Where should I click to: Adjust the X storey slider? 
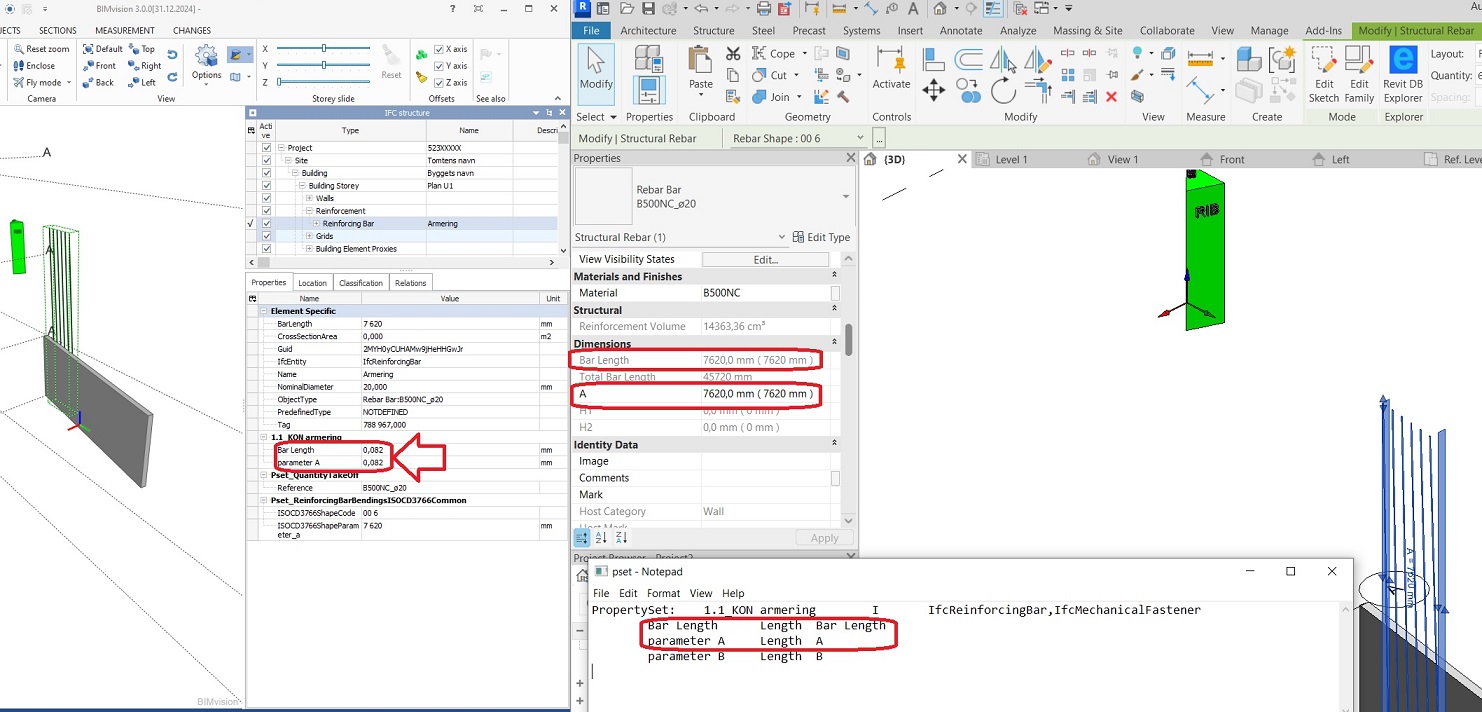click(323, 48)
